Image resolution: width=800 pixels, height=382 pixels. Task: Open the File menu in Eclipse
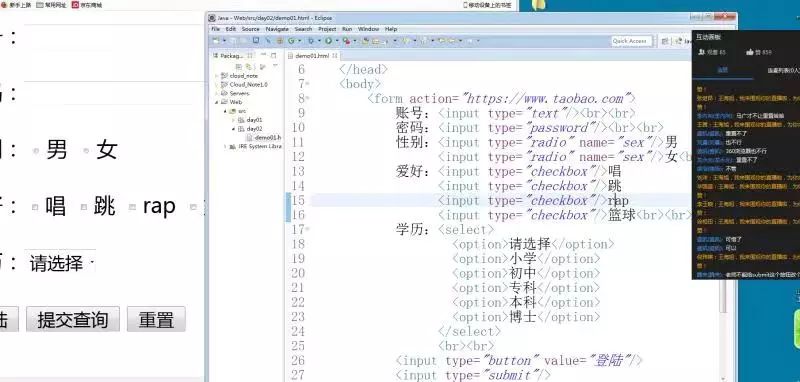click(x=215, y=29)
